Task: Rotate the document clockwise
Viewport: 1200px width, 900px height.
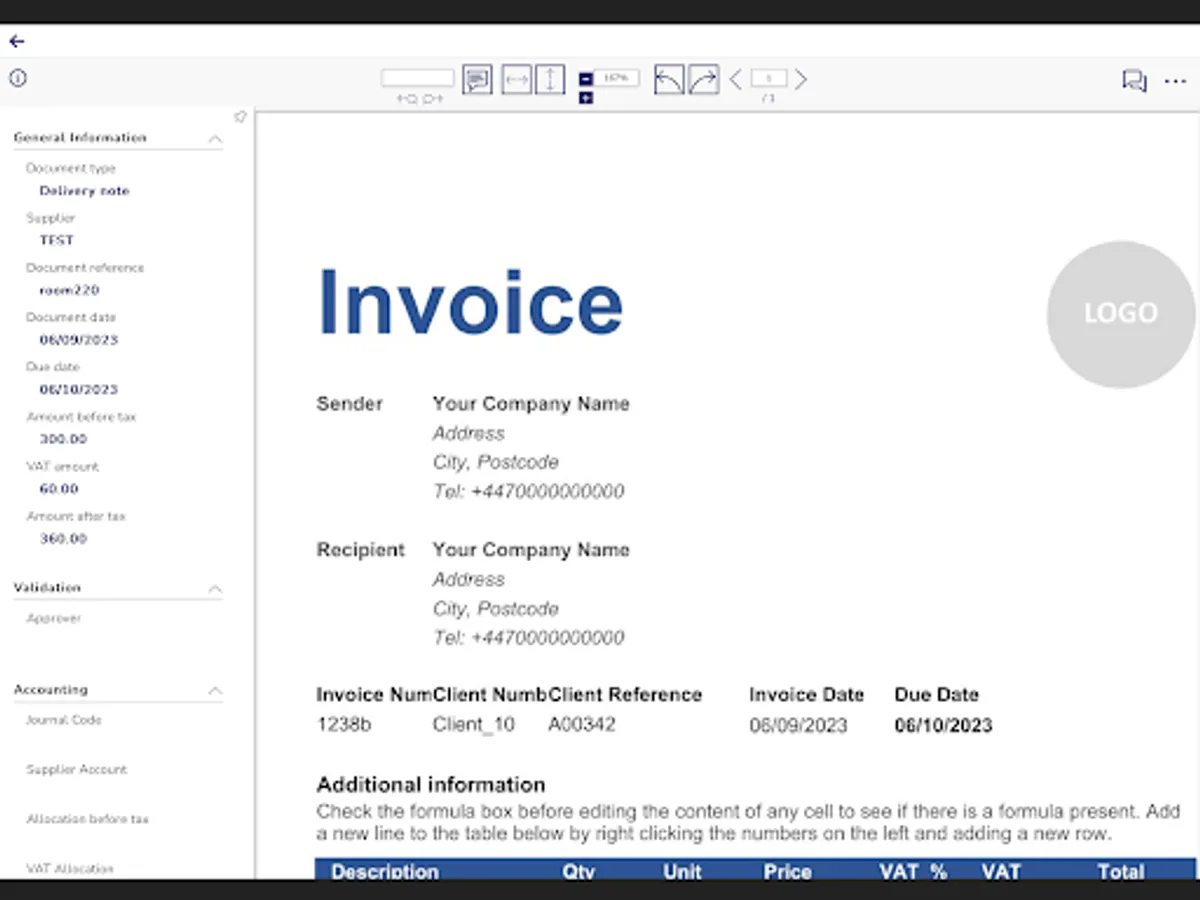Action: 705,78
